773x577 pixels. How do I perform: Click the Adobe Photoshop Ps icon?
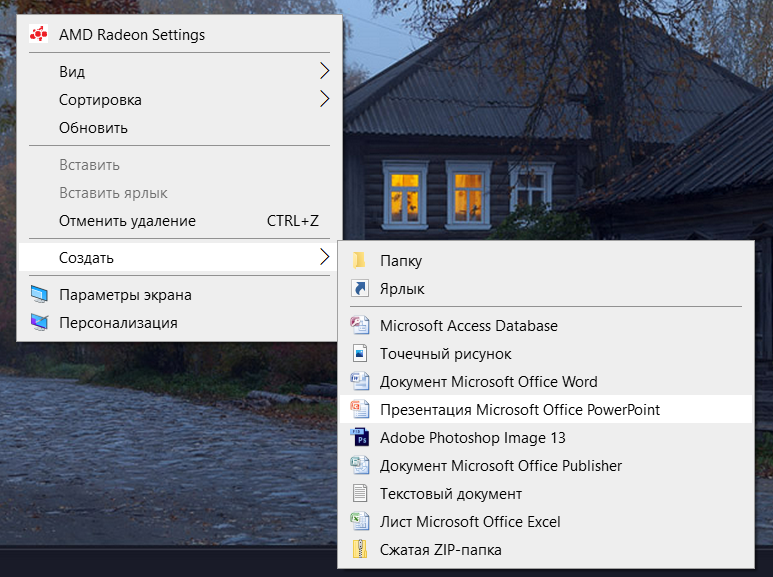click(x=360, y=437)
